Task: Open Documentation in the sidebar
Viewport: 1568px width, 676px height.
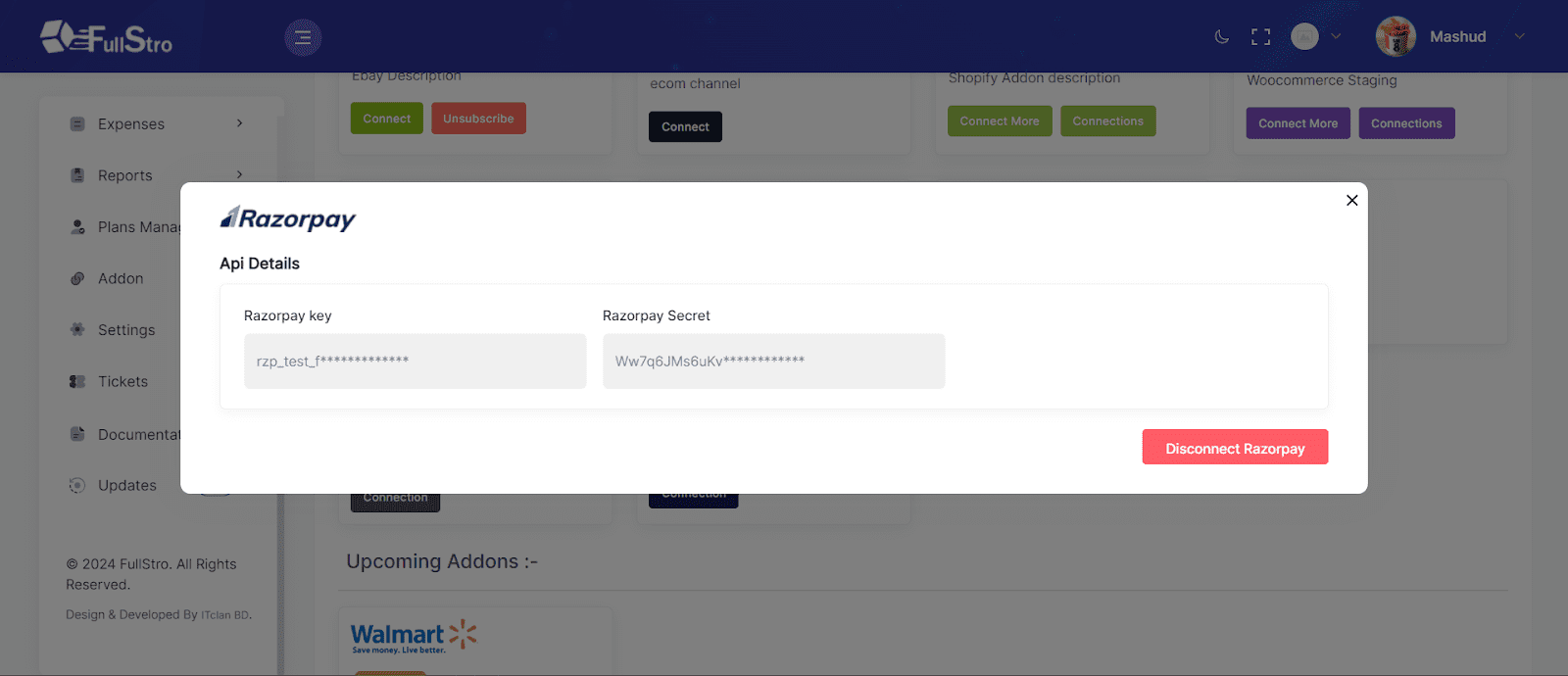Action: 139,434
